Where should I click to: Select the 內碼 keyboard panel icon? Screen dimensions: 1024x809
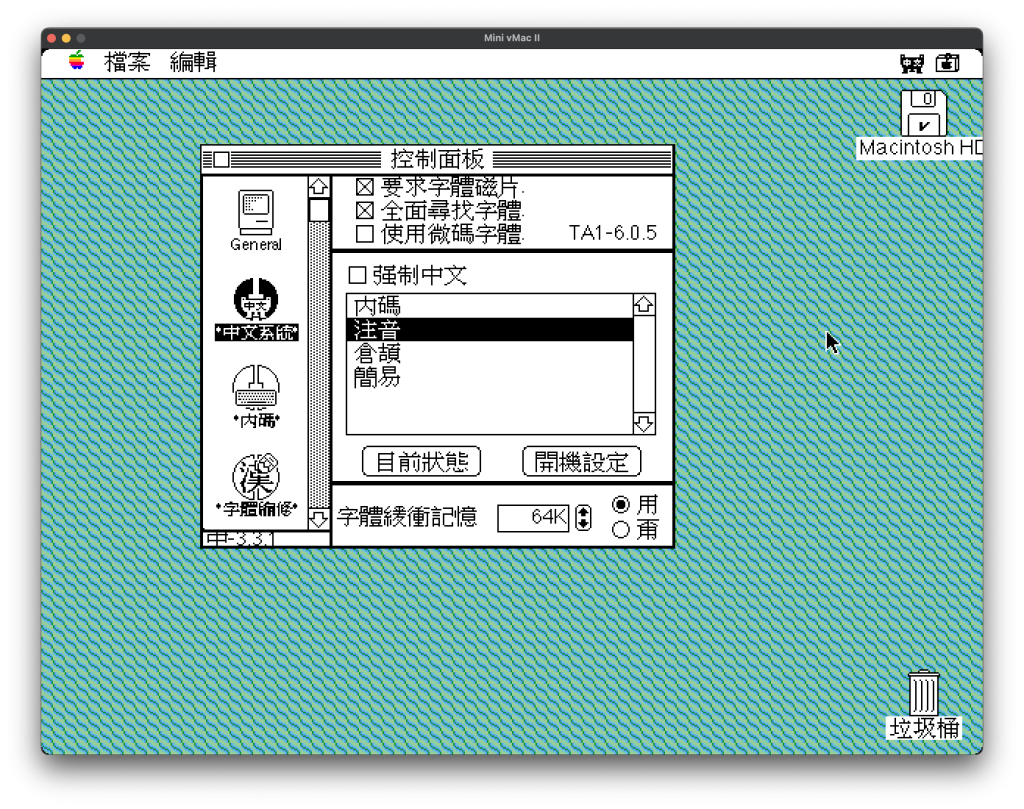tap(256, 387)
